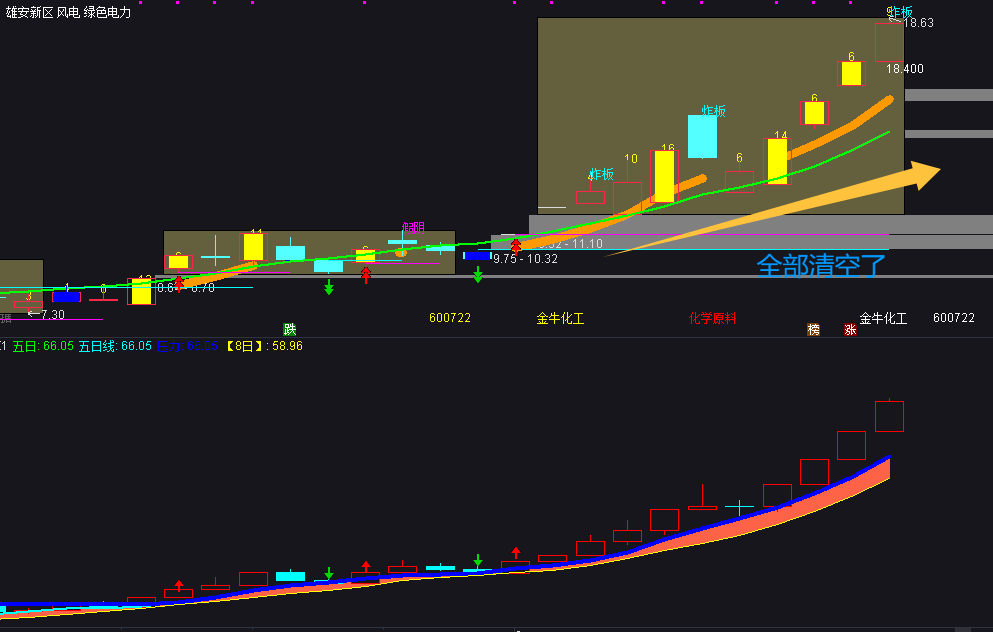Click the 风电 concept tag
Screen dimensions: 993x632
pos(68,12)
